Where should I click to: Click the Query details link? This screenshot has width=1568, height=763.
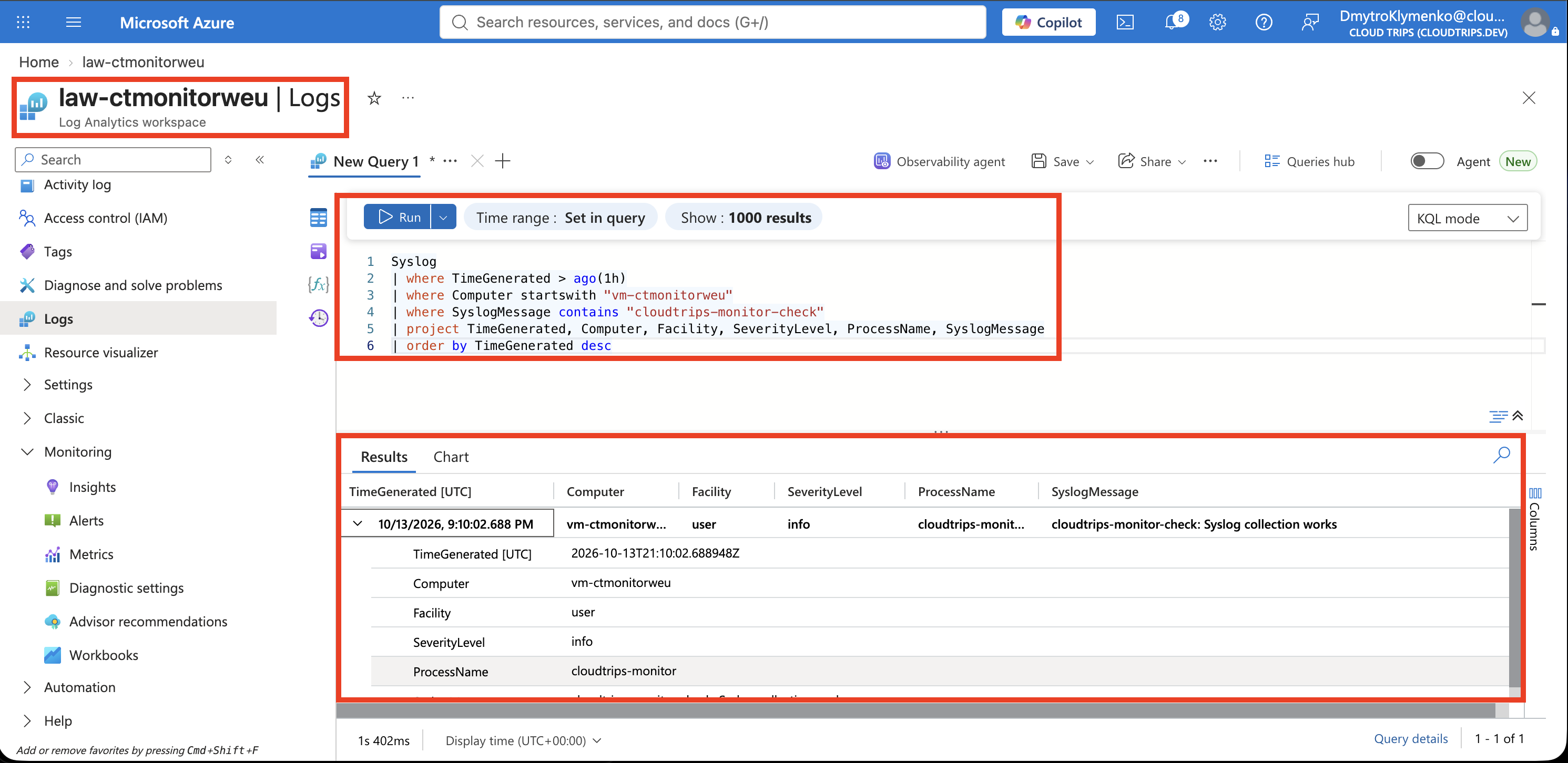click(x=1411, y=739)
